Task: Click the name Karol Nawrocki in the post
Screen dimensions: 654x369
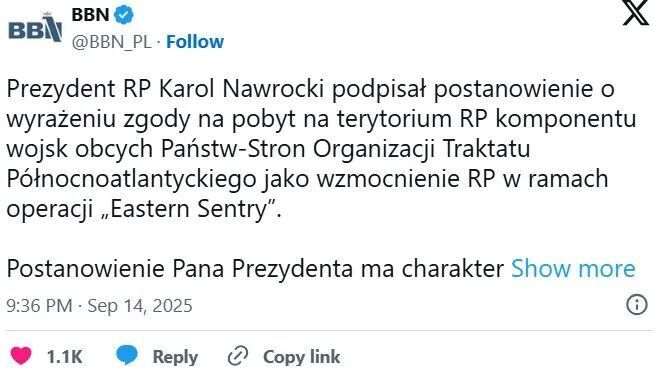Action: click(241, 89)
